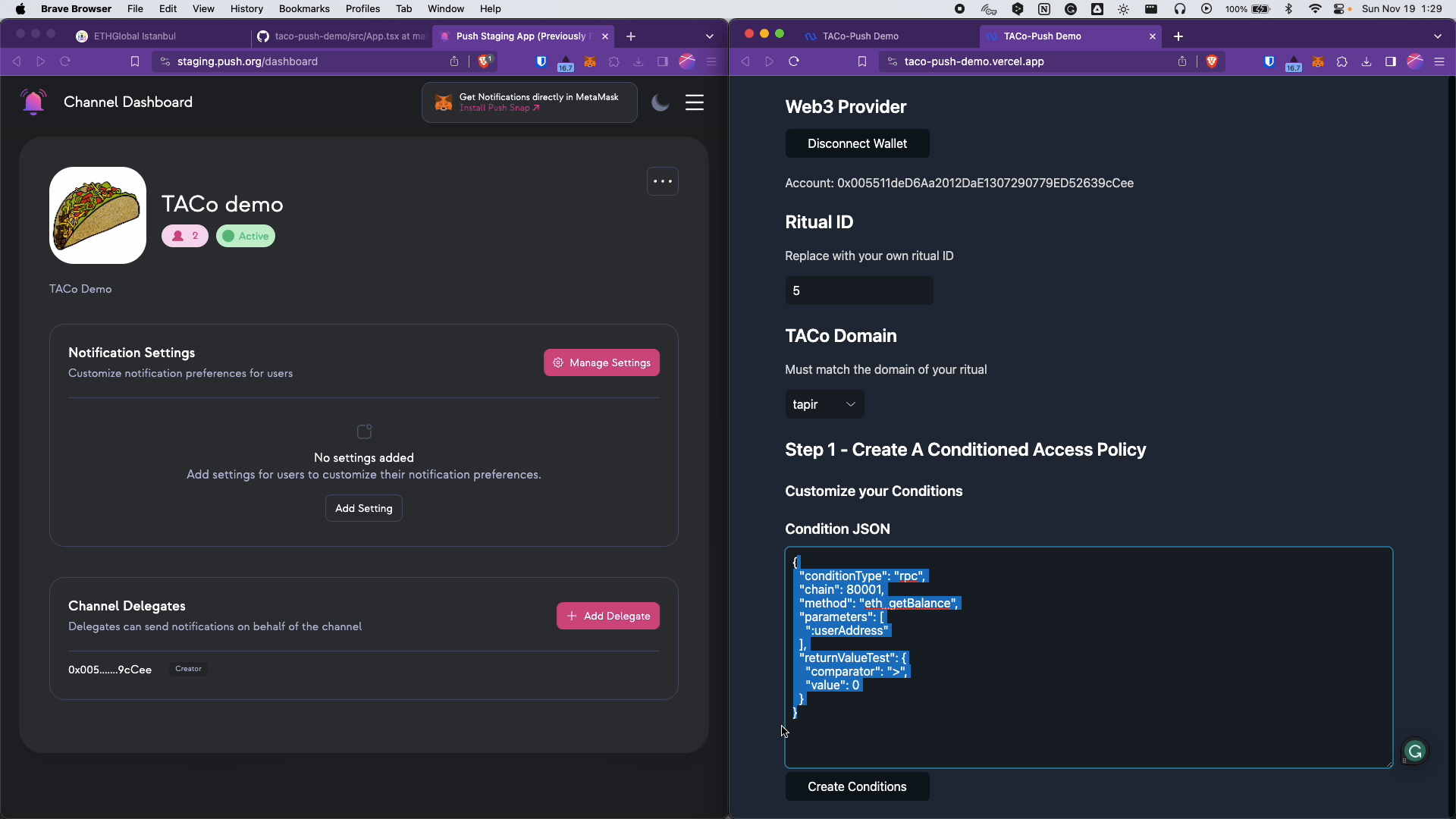1456x819 pixels.
Task: Open hamburger menu on Push dashboard
Action: [x=695, y=102]
